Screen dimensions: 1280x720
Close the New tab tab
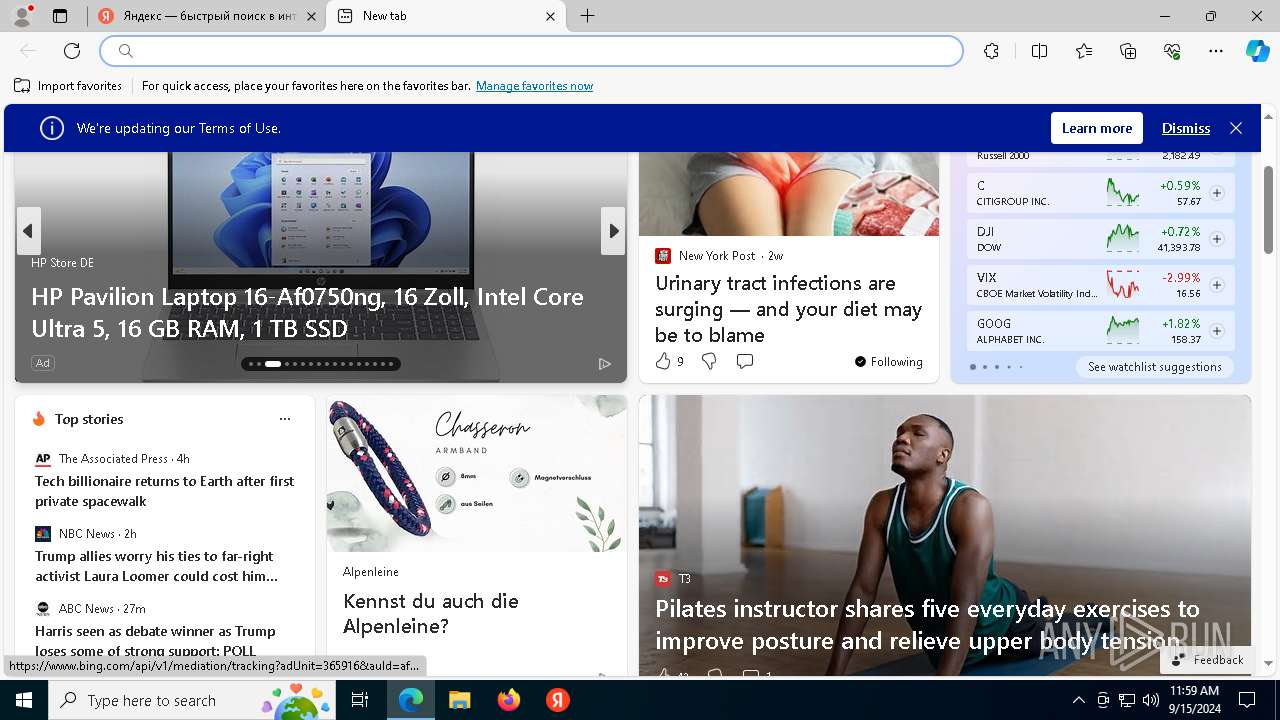(550, 16)
